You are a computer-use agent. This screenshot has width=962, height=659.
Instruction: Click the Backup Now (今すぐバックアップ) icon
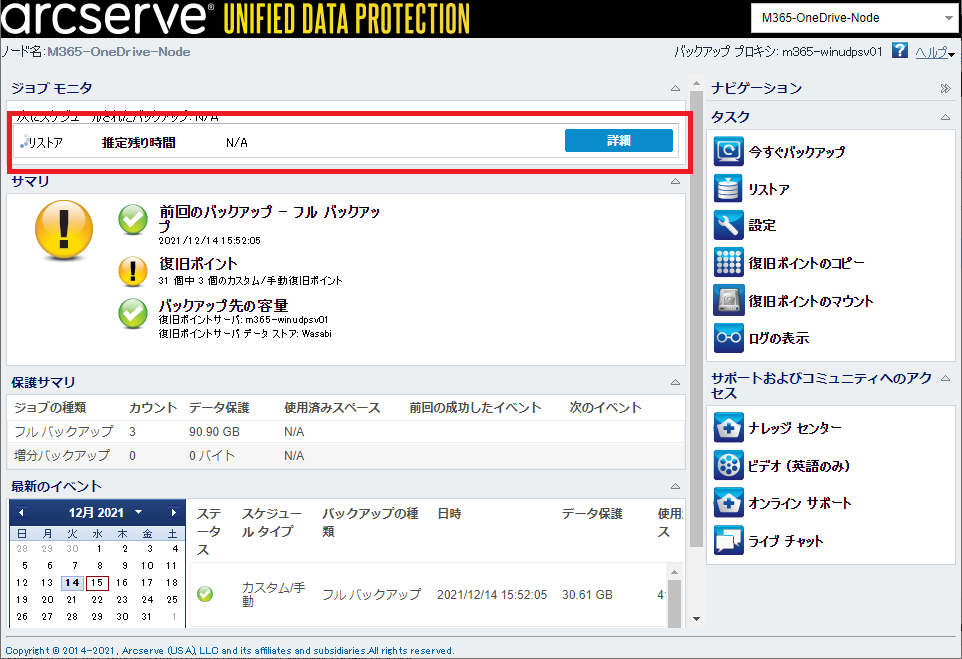[728, 152]
